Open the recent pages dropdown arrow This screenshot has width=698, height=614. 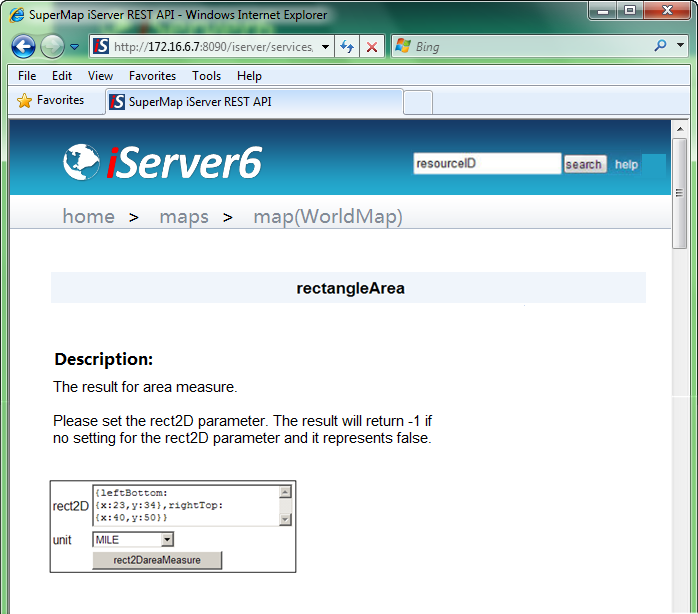pyautogui.click(x=74, y=47)
